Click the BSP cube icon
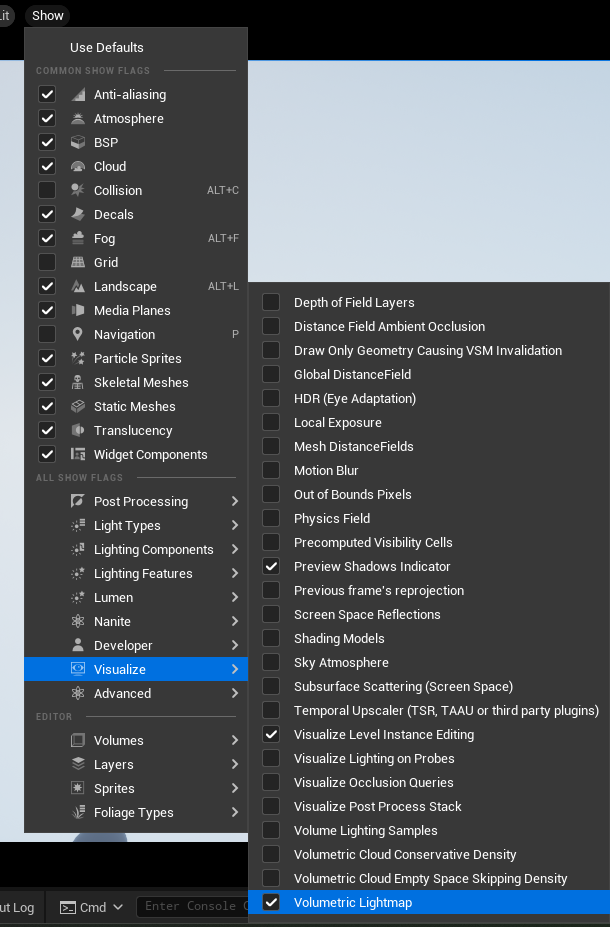The width and height of the screenshot is (610, 927). (78, 142)
